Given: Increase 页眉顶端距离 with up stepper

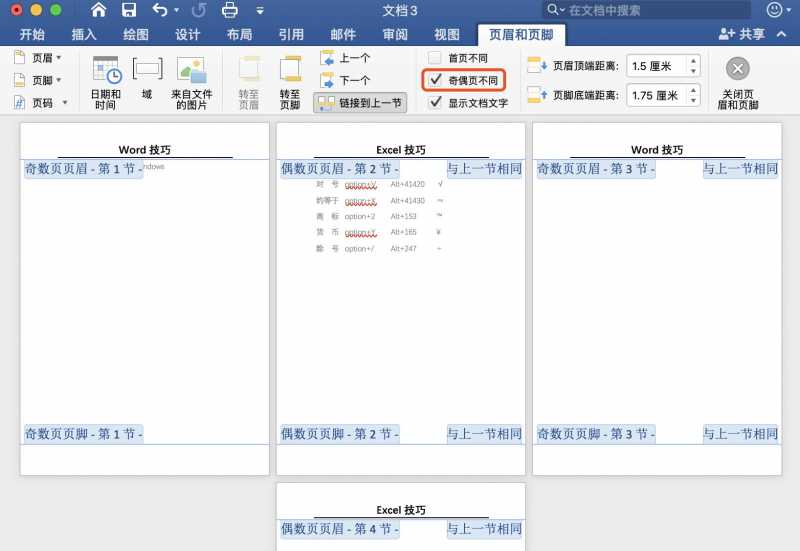Looking at the screenshot, I should [x=693, y=61].
